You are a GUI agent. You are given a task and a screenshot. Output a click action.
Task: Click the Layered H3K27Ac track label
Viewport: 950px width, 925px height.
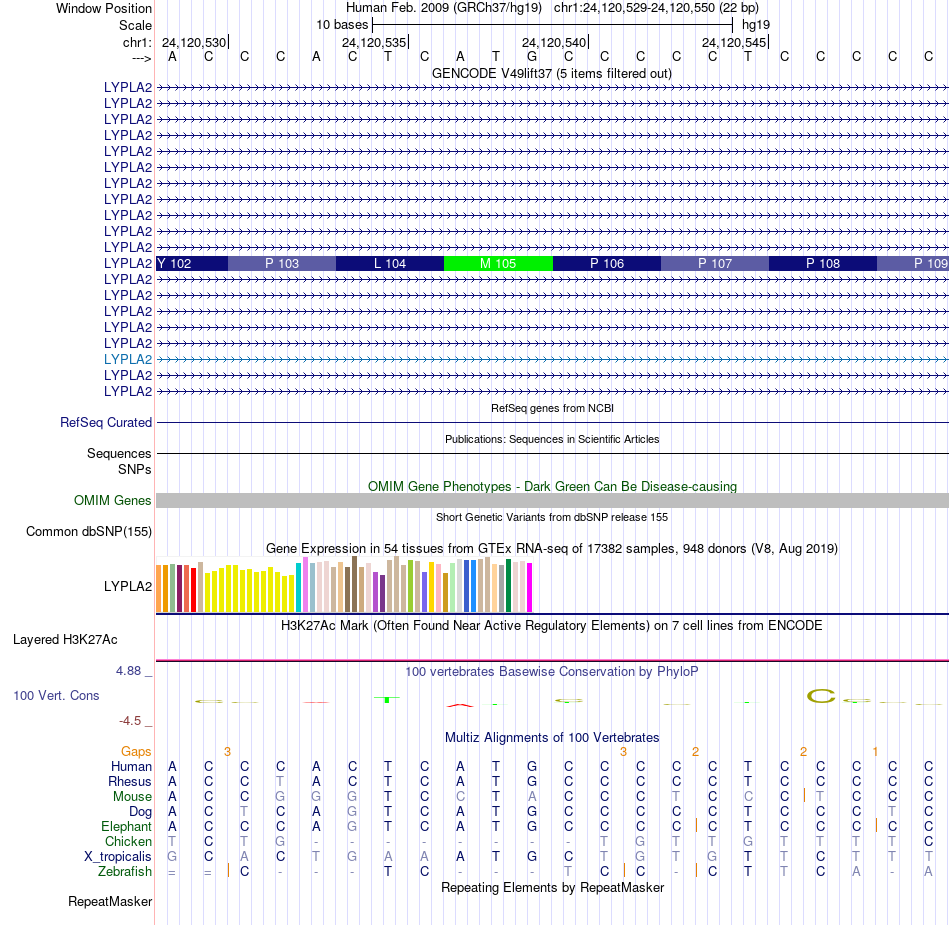click(65, 640)
